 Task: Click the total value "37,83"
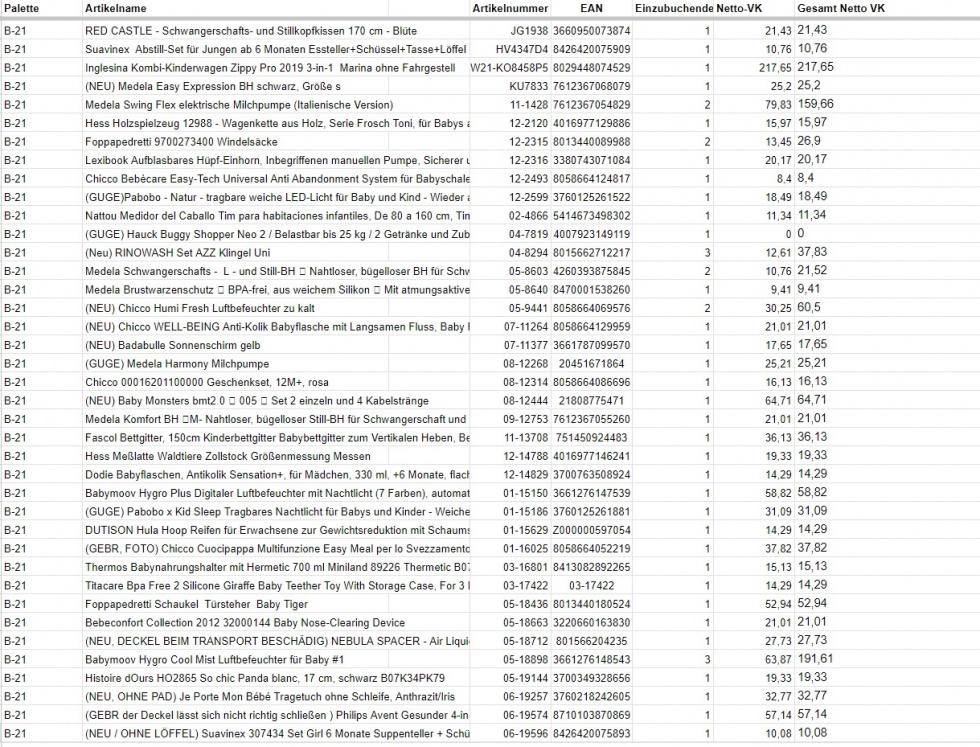(812, 252)
